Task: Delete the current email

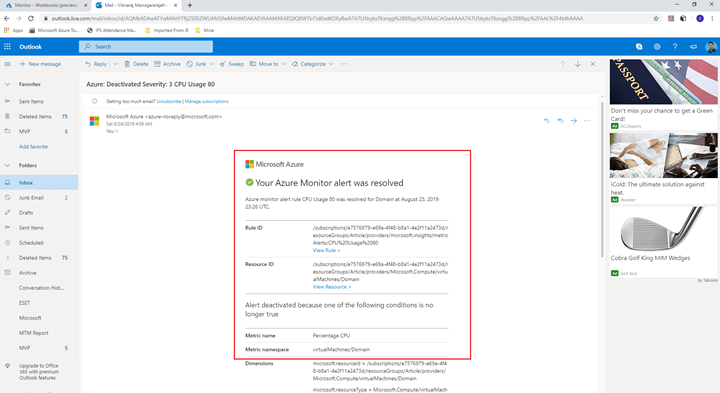Action: 136,64
